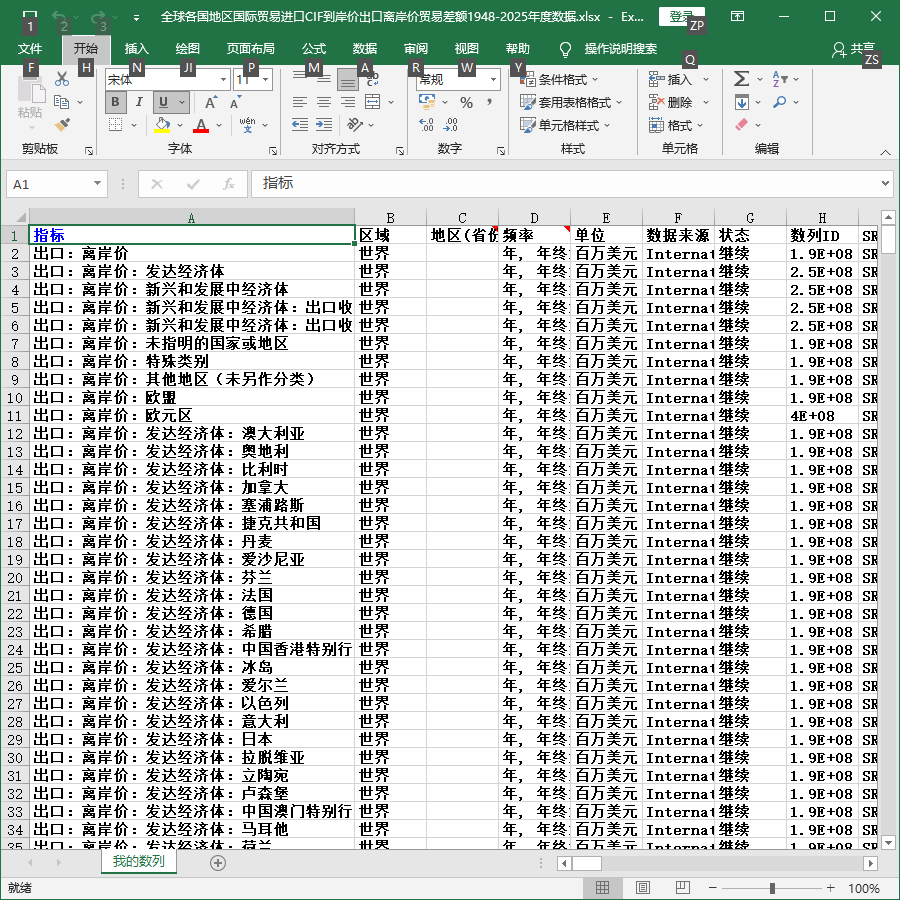Open the font name 宋体 dropdown

coord(224,80)
